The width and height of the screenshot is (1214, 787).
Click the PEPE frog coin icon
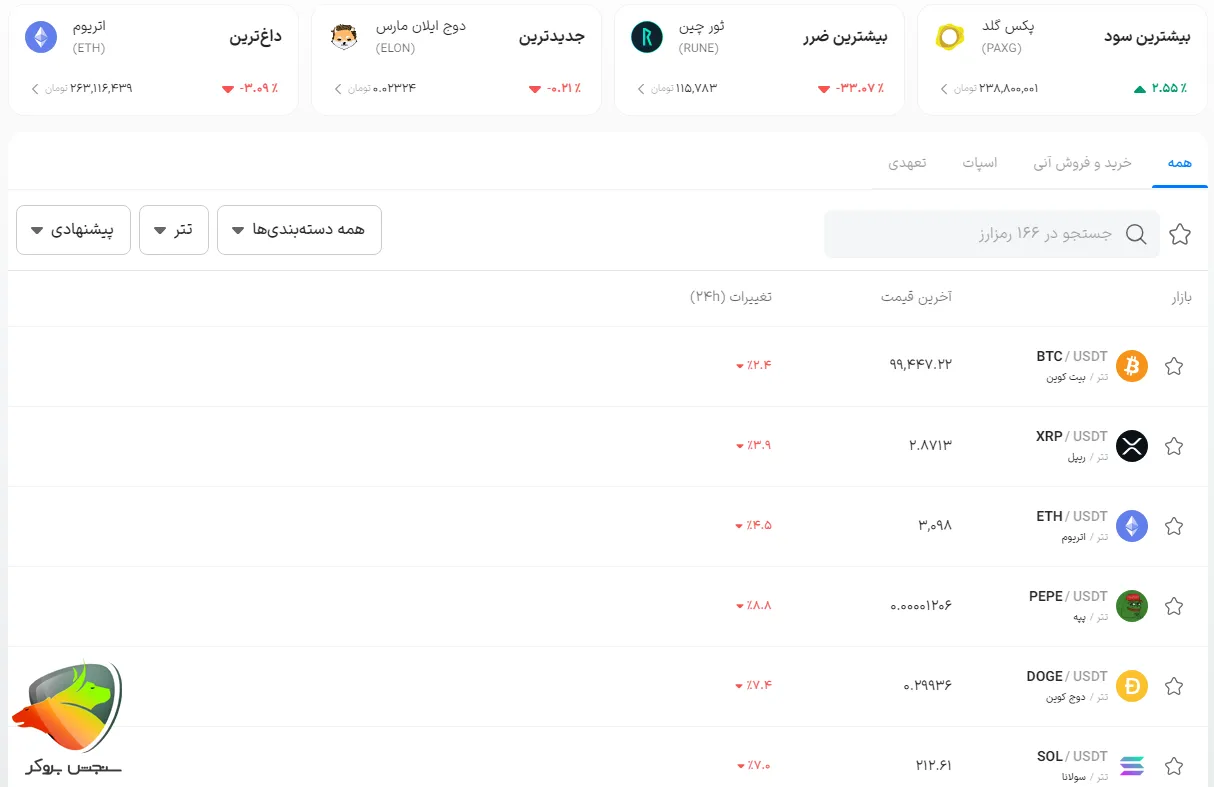tap(1131, 606)
